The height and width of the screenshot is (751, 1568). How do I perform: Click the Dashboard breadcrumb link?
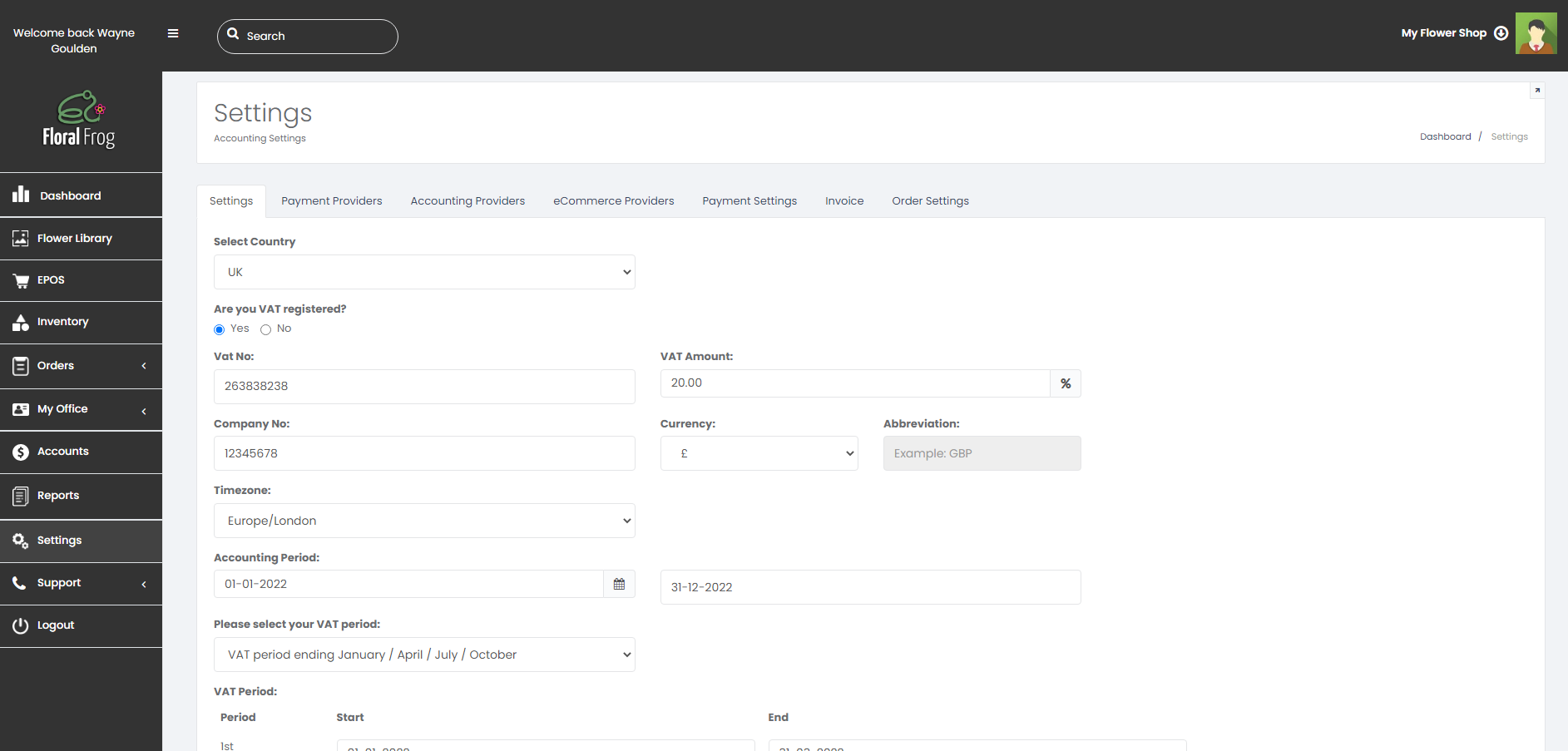tap(1446, 136)
